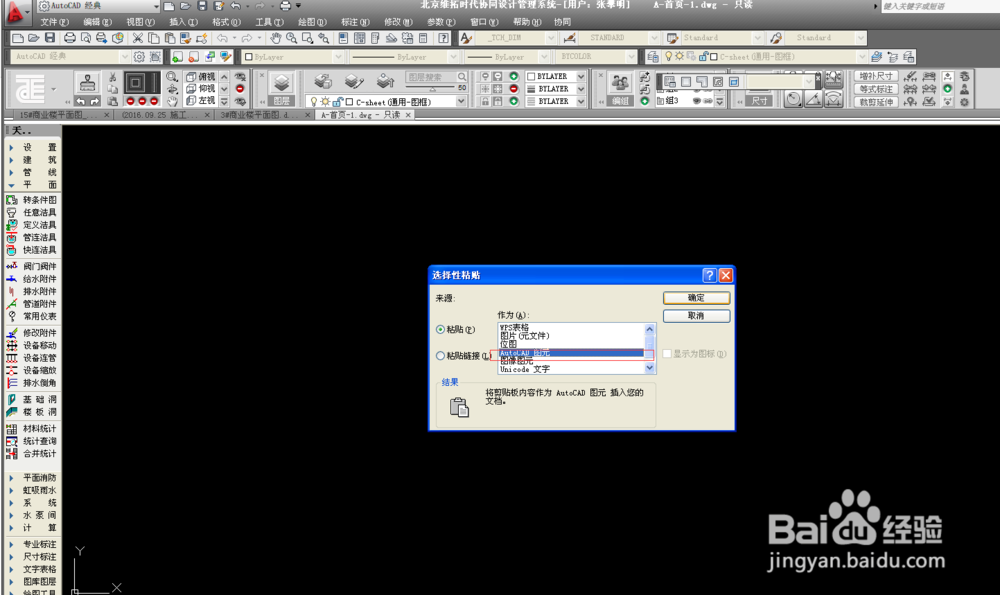Viewport: 1000px width, 595px height.
Task: Click the 等式标注 button
Action: 876,89
